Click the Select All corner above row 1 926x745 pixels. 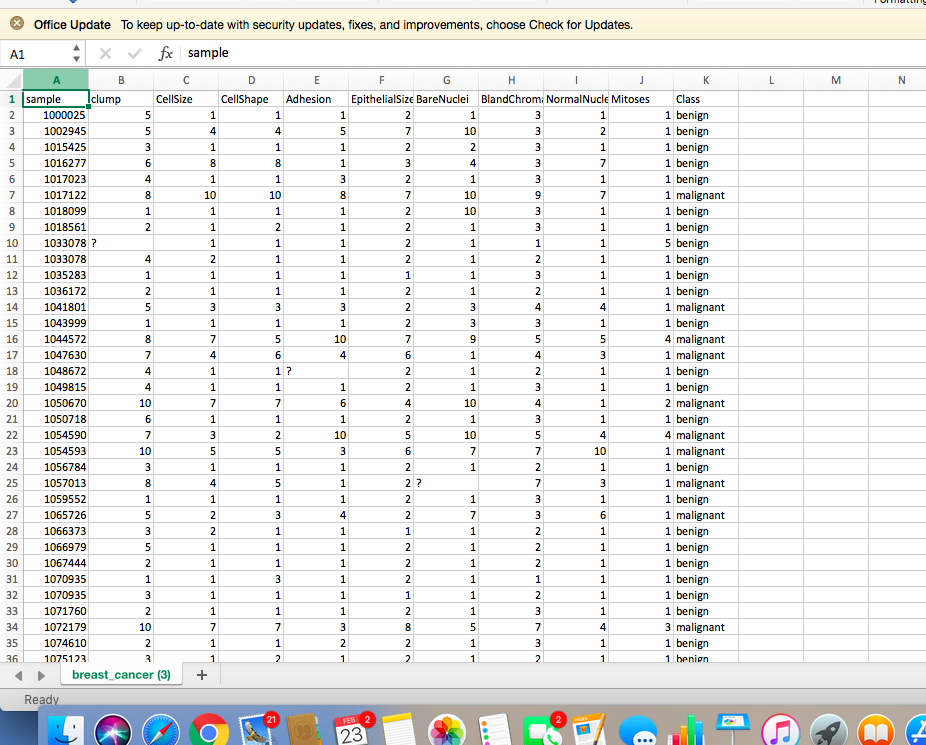(11, 80)
